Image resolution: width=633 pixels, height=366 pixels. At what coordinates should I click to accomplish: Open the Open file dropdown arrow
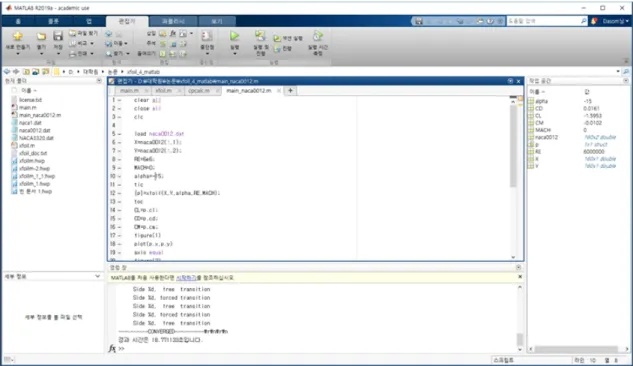(x=41, y=54)
